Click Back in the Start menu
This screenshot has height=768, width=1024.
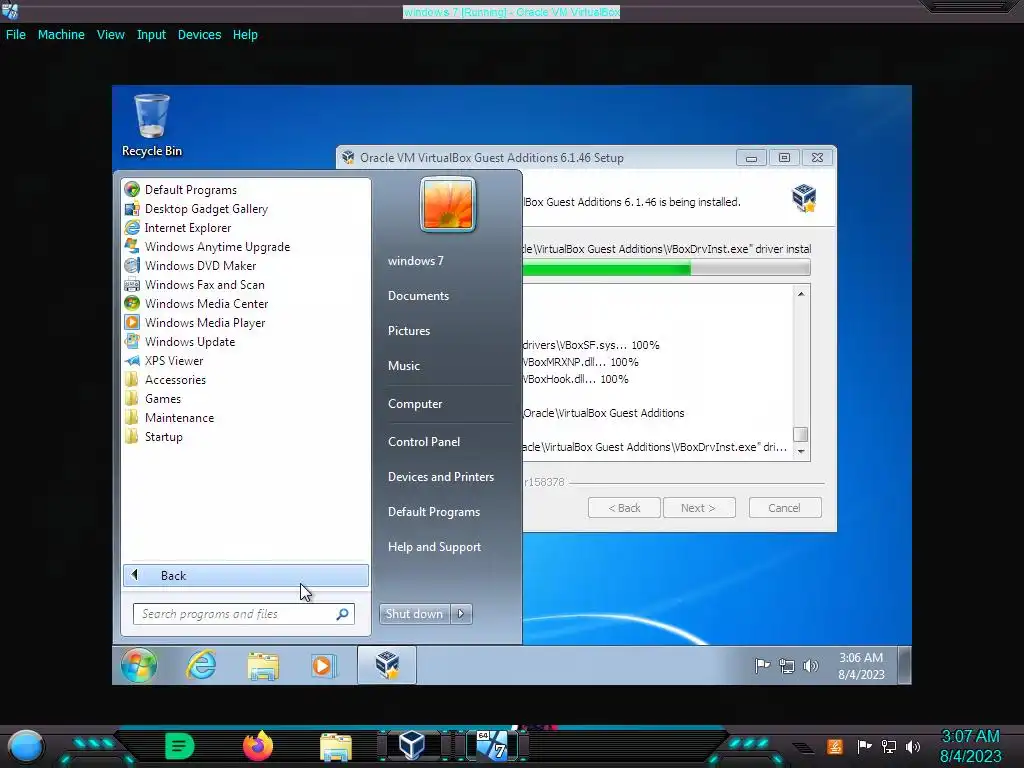tap(246, 575)
